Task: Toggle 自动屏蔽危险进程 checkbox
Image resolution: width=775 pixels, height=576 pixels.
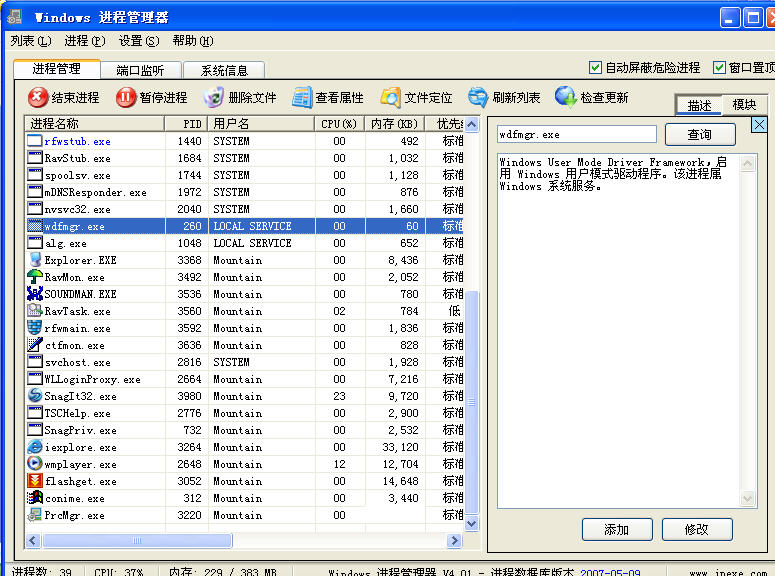Action: point(595,68)
